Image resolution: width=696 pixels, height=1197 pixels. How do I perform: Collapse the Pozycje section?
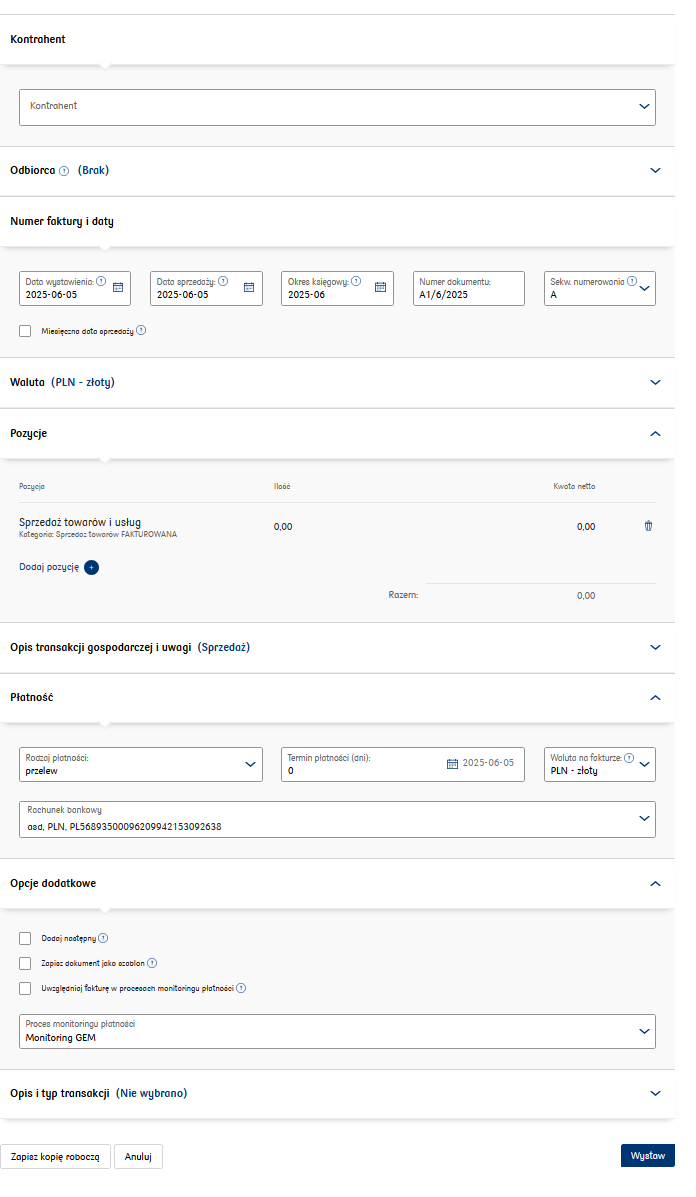[655, 434]
